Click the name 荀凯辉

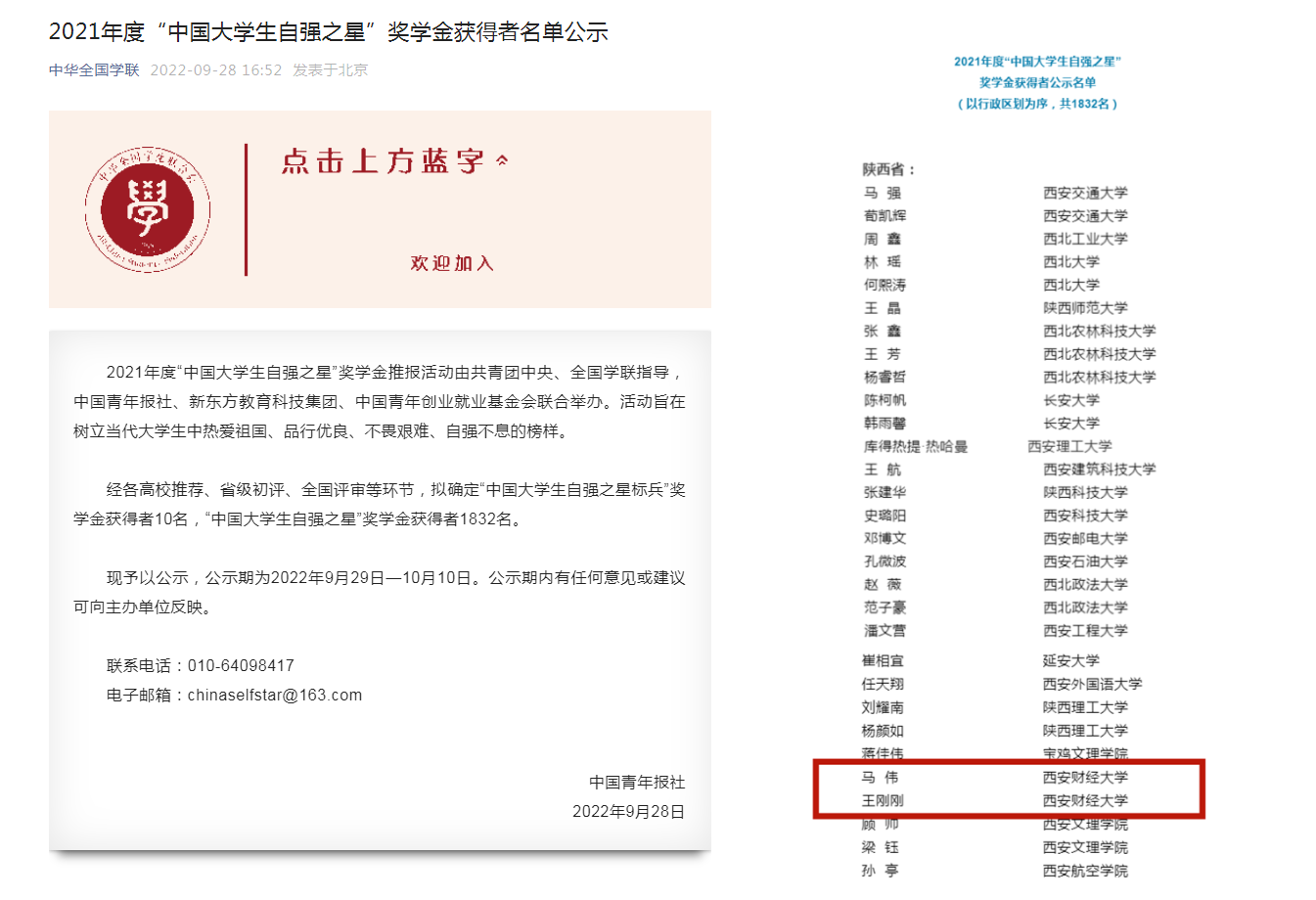point(885,216)
